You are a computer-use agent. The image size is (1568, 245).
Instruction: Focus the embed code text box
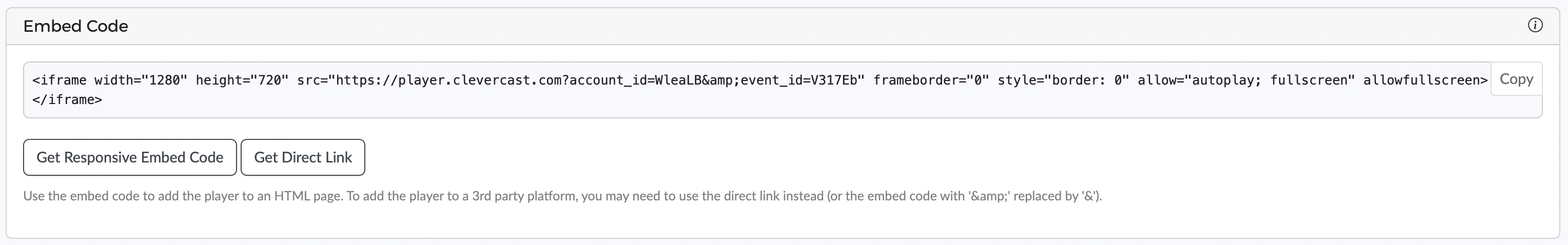[757, 90]
